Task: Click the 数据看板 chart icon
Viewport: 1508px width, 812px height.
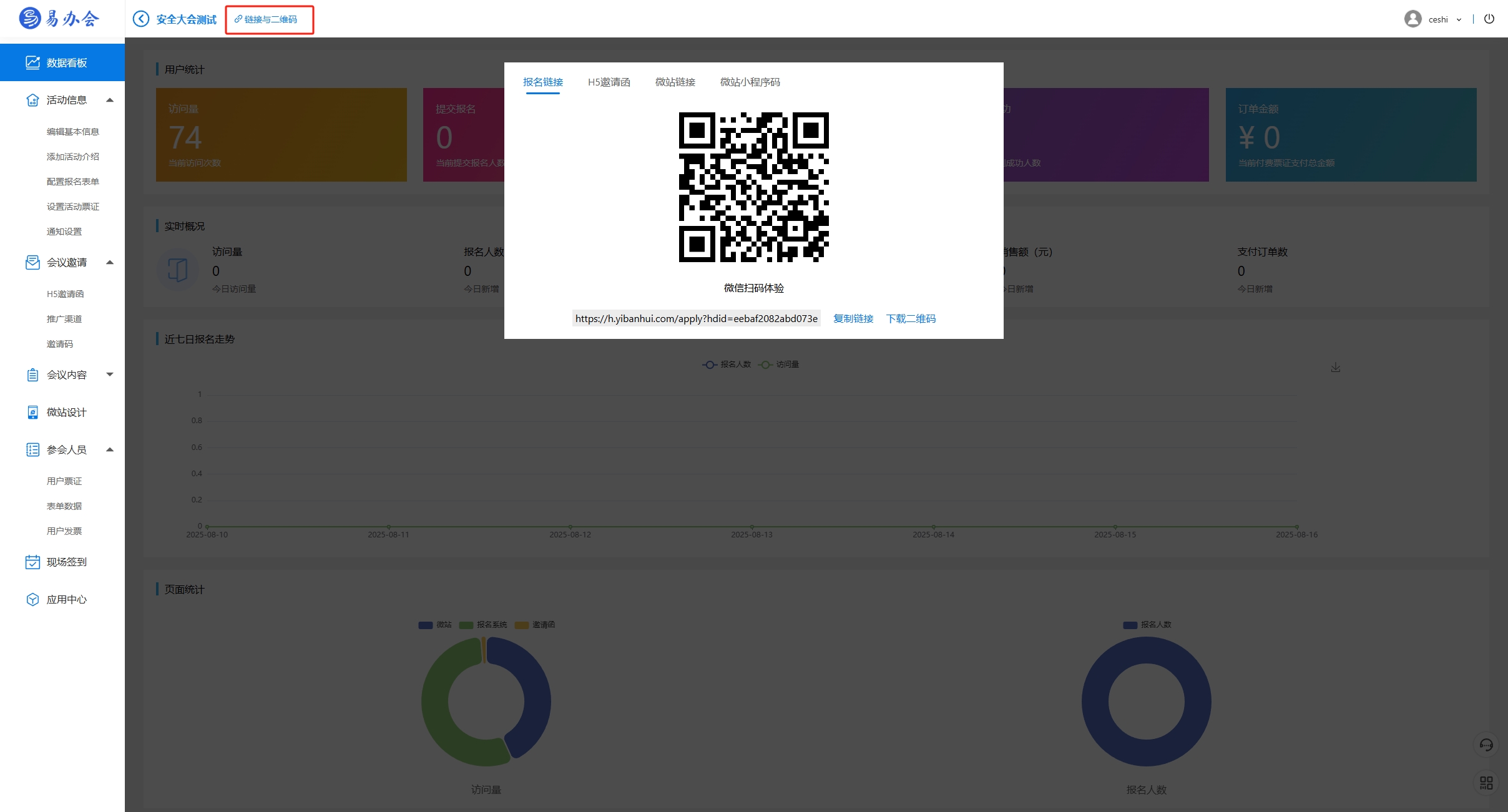Action: coord(32,62)
